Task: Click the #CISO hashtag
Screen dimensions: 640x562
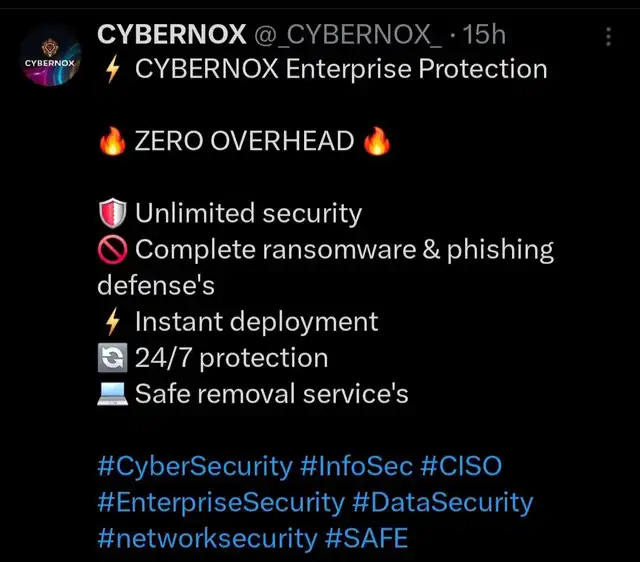Action: click(461, 466)
